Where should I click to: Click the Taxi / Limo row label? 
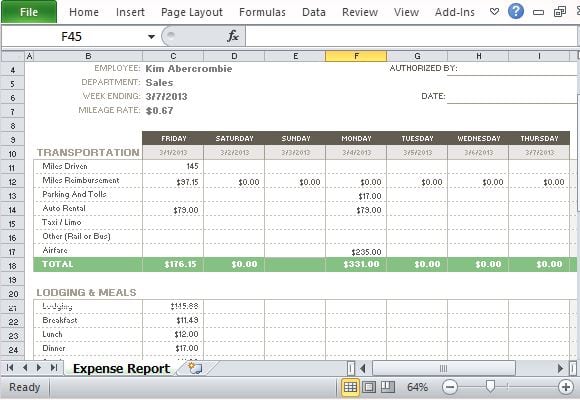click(61, 222)
